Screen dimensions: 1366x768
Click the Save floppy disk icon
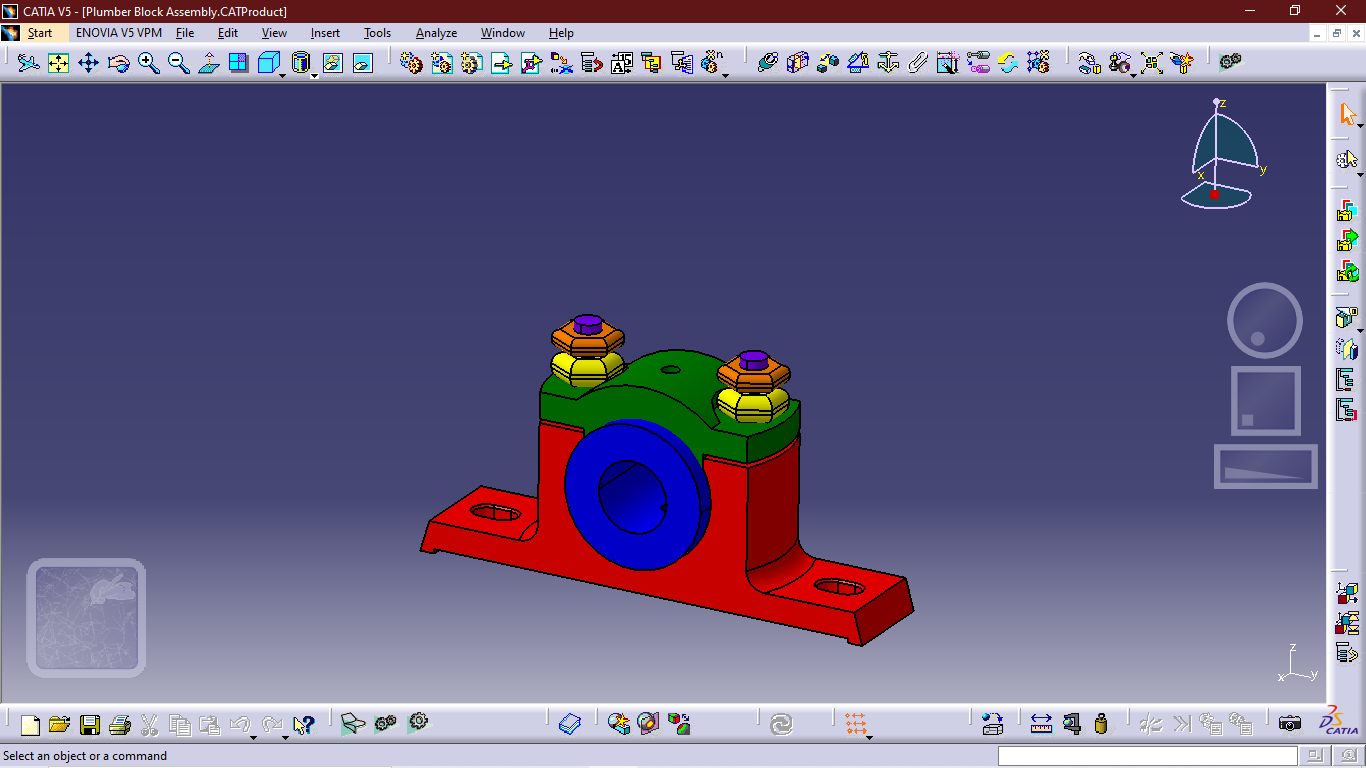[90, 724]
